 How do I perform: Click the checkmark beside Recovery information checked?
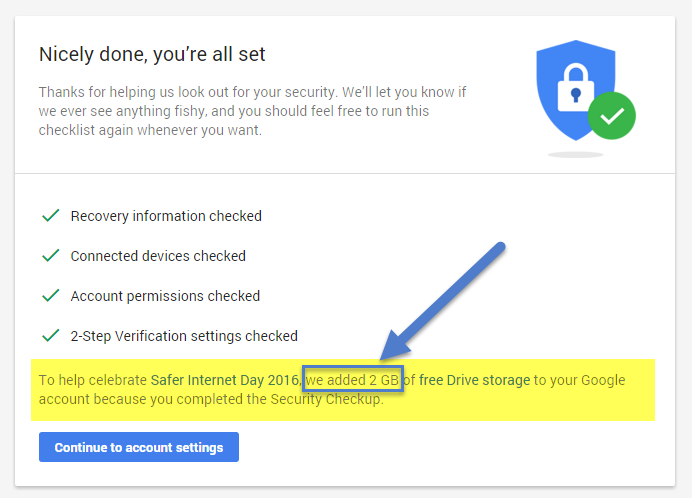(x=51, y=215)
